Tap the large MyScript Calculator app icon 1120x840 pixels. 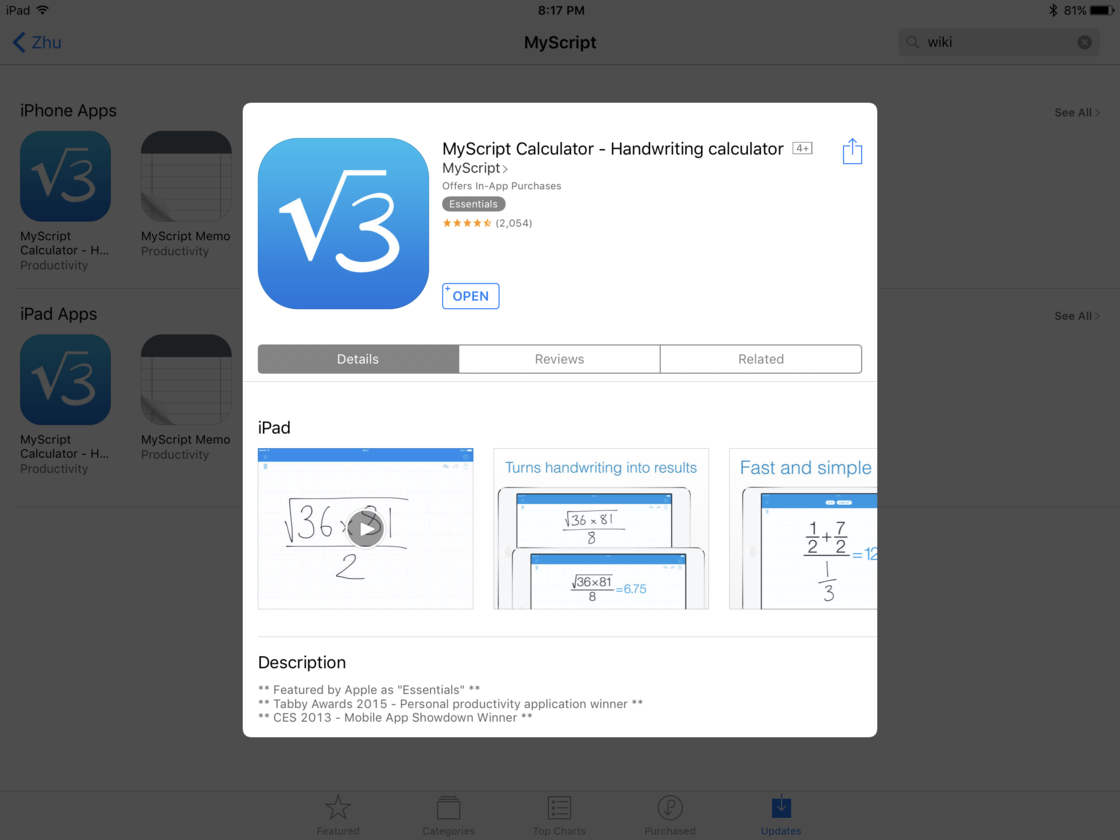[343, 223]
